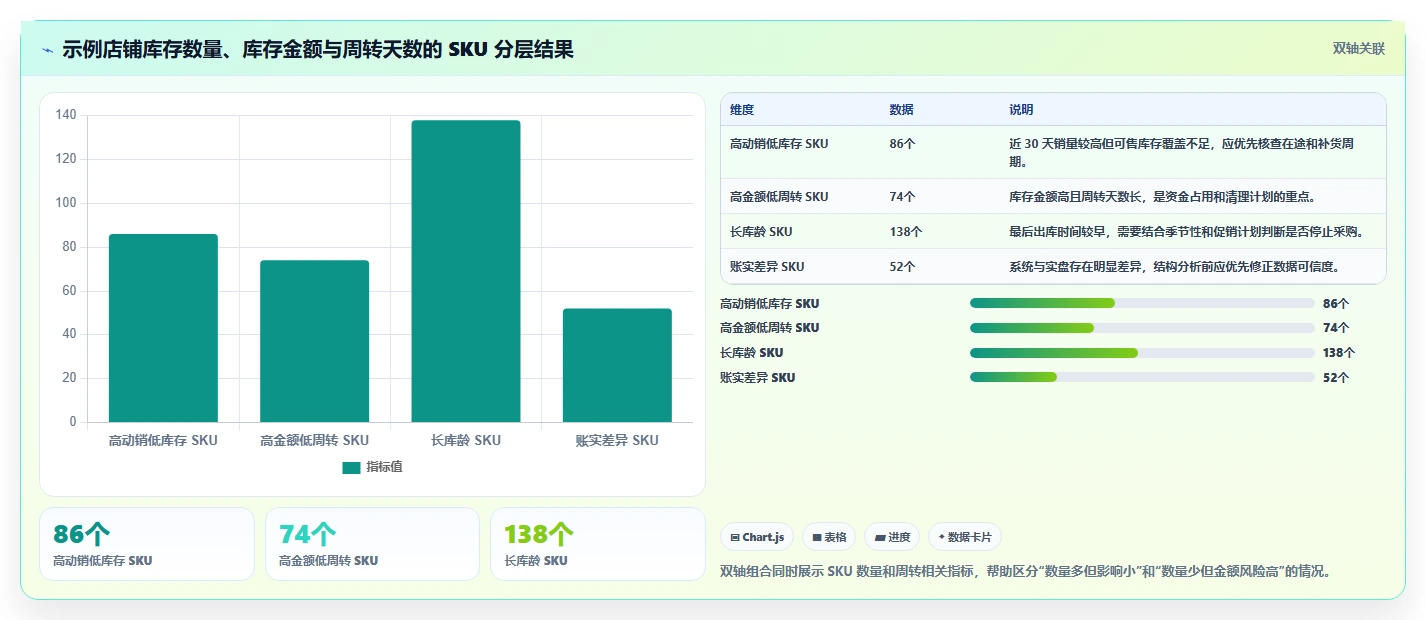Viewport: 1426px width, 620px height.
Task: Click the lightning icon beside the dashboard title
Action: point(48,50)
